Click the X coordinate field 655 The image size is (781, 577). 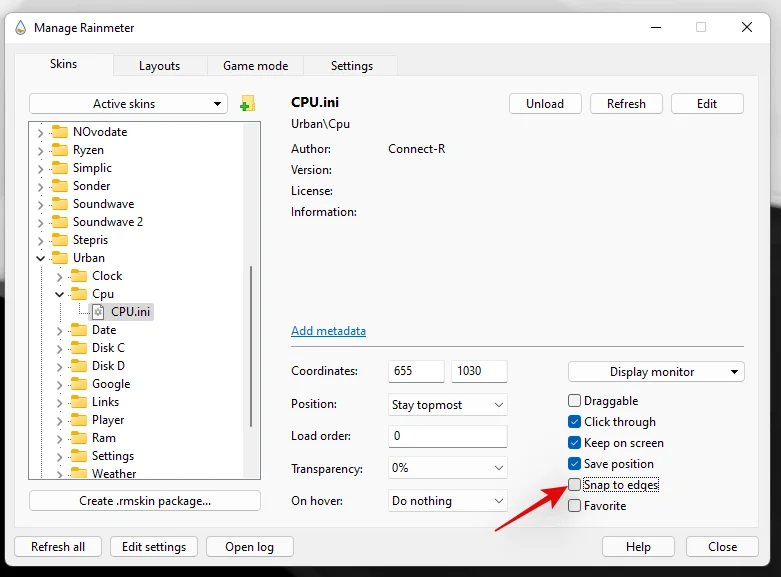416,371
